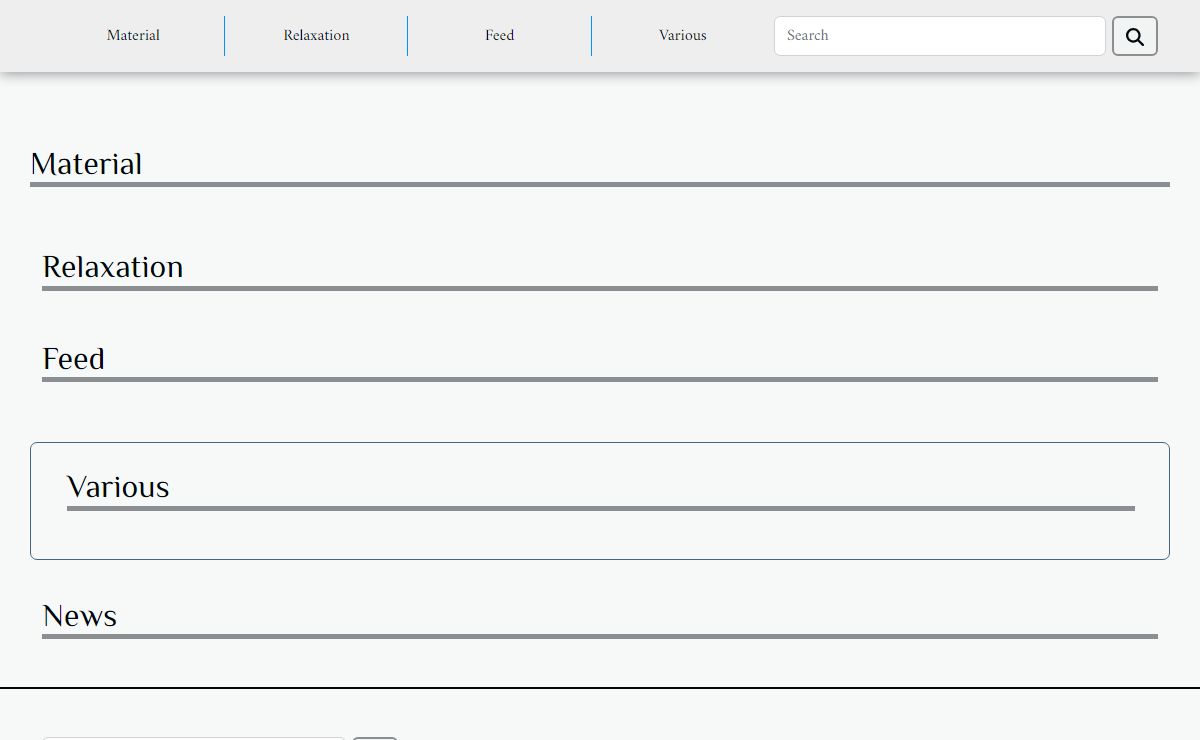Viewport: 1200px width, 740px height.
Task: Open Various from the top navigation bar
Action: click(682, 35)
